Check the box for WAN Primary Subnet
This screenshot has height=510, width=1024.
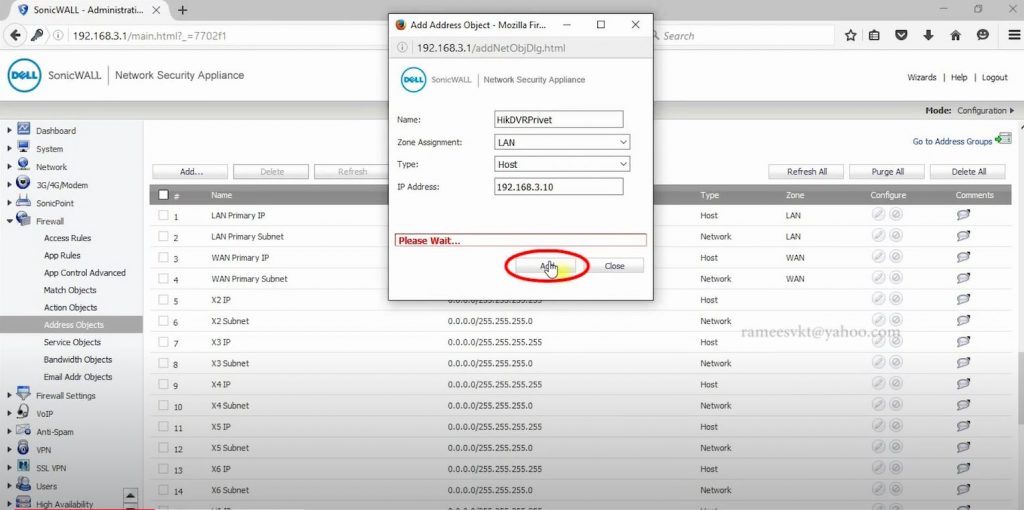click(x=163, y=278)
